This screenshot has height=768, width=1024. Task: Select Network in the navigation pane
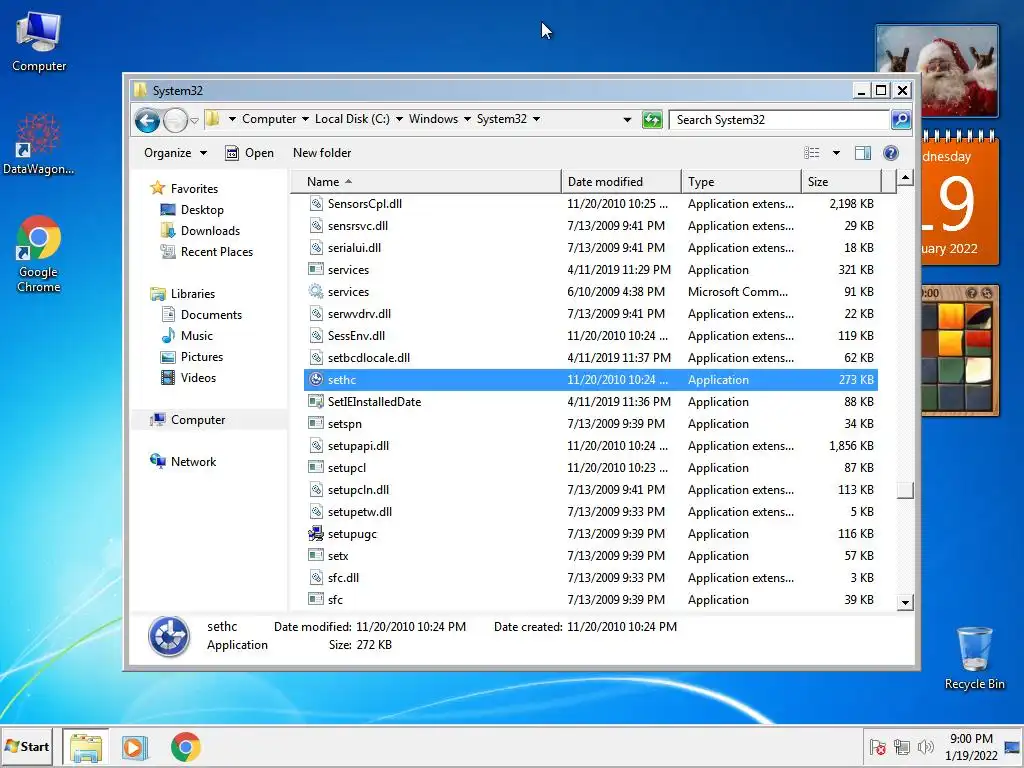coord(193,462)
